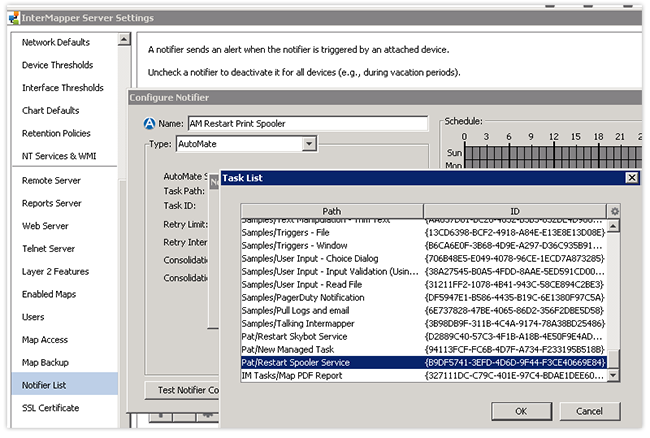Viewport: 650px width, 438px height.
Task: Click Task List scrollbar up arrow
Action: click(614, 226)
